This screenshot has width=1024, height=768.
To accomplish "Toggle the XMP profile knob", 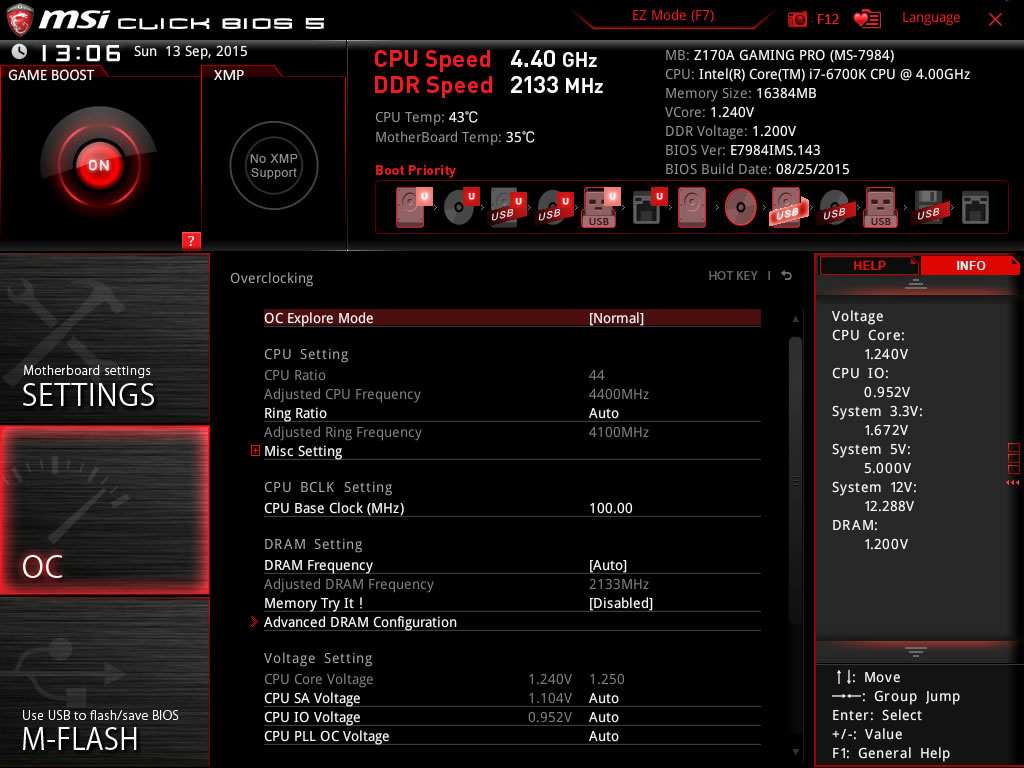I will coord(274,165).
